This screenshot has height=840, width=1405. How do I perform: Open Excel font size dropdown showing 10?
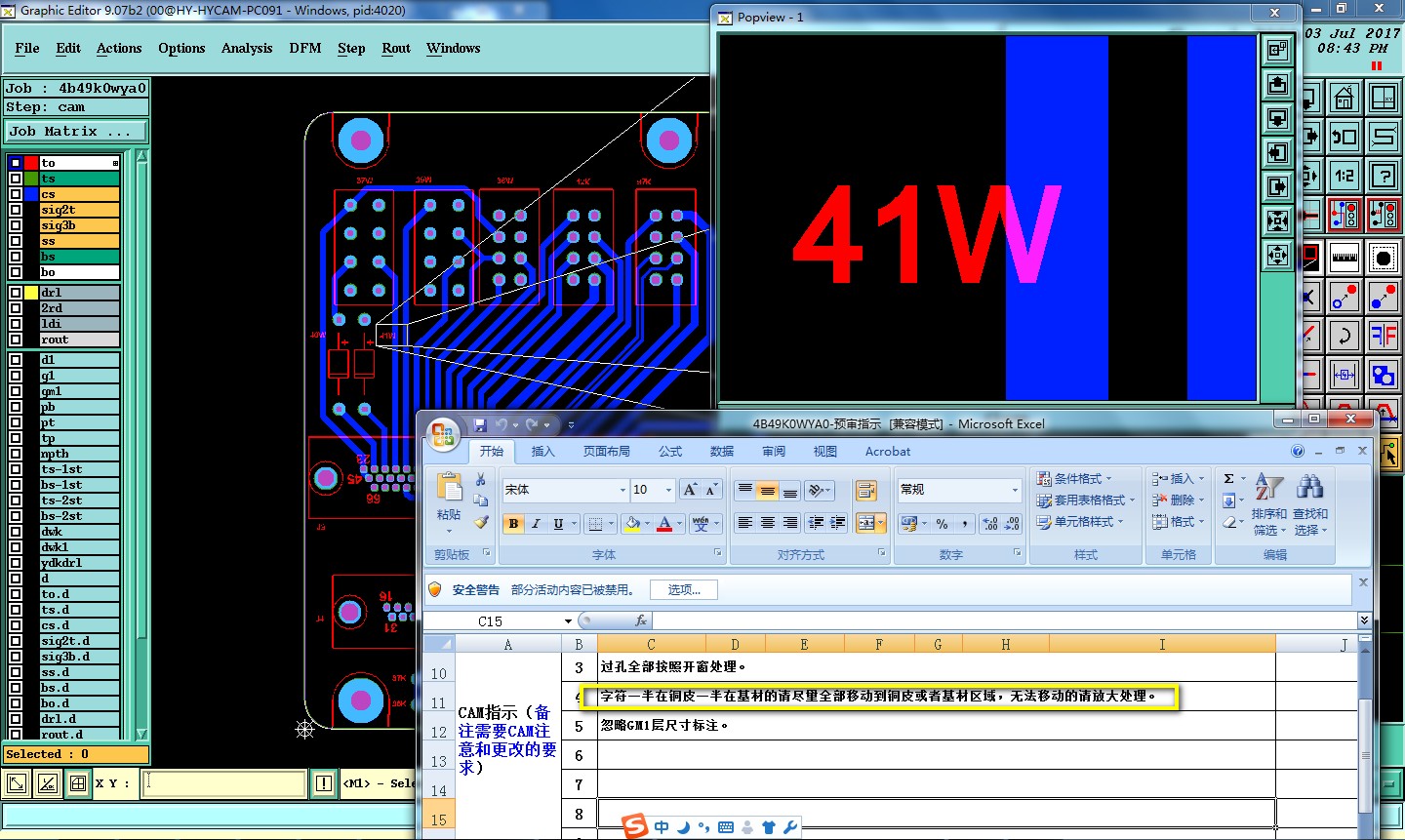[x=668, y=490]
